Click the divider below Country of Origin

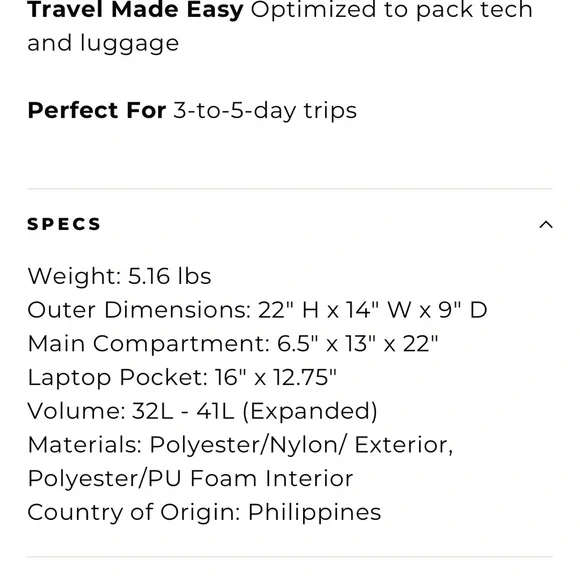pos(290,556)
